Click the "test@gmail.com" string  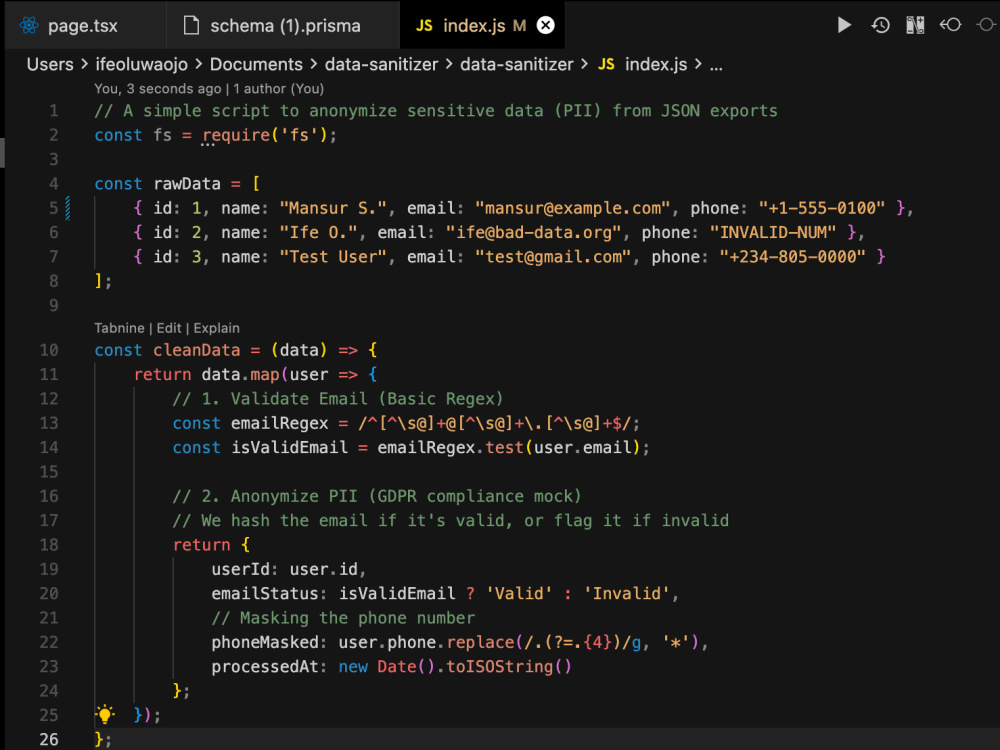tap(553, 257)
